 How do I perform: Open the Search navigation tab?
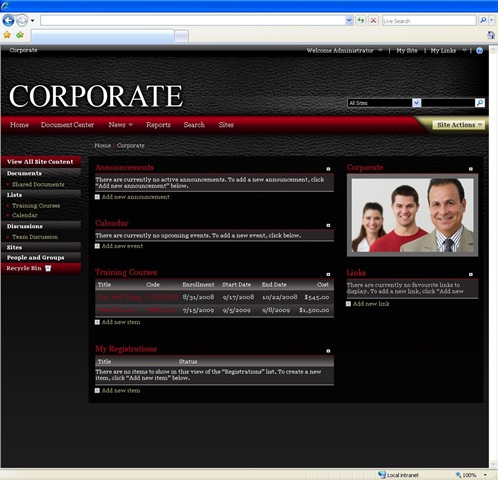(x=194, y=125)
